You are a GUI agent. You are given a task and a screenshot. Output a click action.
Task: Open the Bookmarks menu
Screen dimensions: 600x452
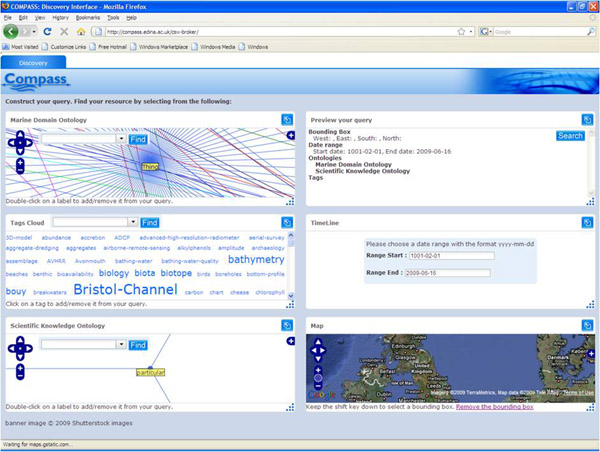click(90, 17)
